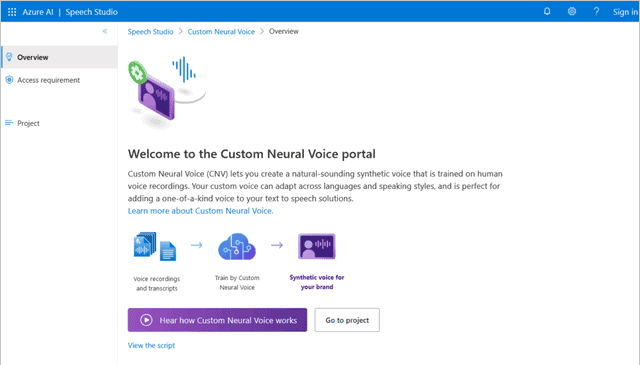Go to Custom Neural Voice breadcrumb
640x365 pixels.
pyautogui.click(x=221, y=31)
